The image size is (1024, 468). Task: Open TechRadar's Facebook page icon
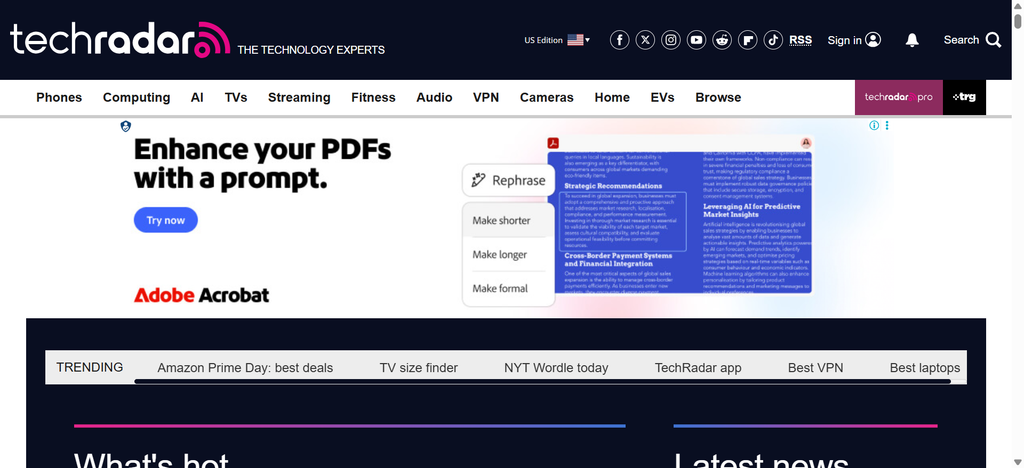[x=619, y=40]
